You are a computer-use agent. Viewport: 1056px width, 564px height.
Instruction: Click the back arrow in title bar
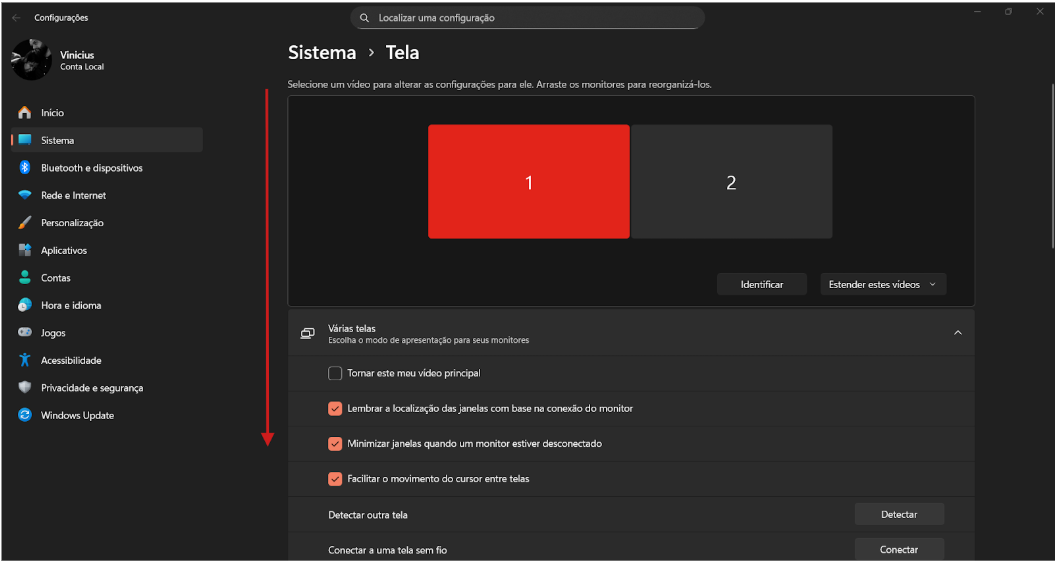click(16, 18)
